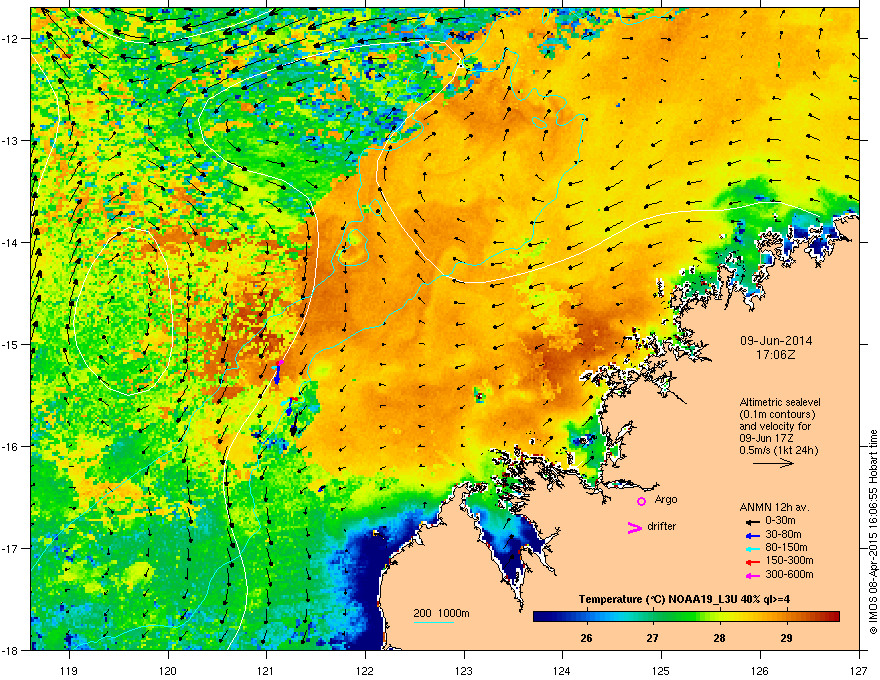Click the temperature color bar
The image size is (880, 680).
point(686,617)
